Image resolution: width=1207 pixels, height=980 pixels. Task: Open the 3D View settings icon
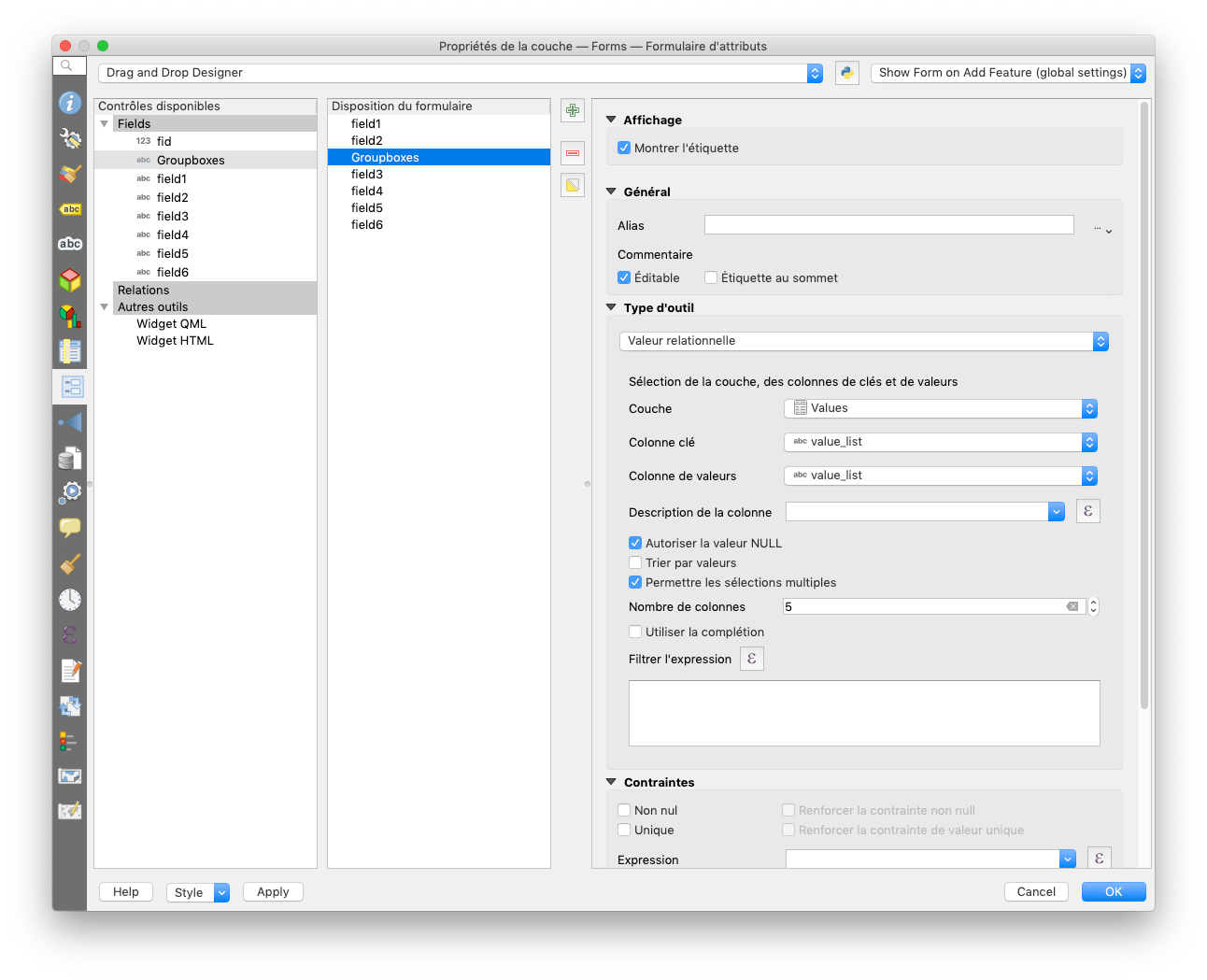tap(70, 279)
